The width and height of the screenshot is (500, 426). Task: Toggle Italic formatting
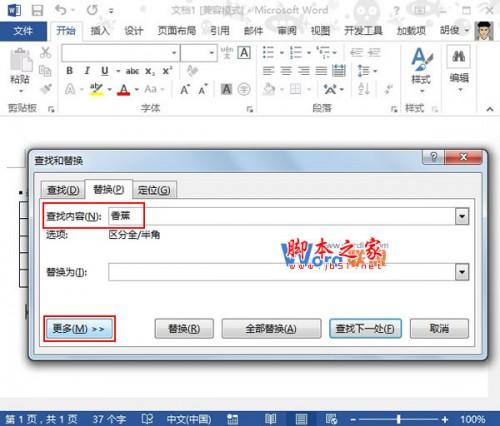[87, 71]
